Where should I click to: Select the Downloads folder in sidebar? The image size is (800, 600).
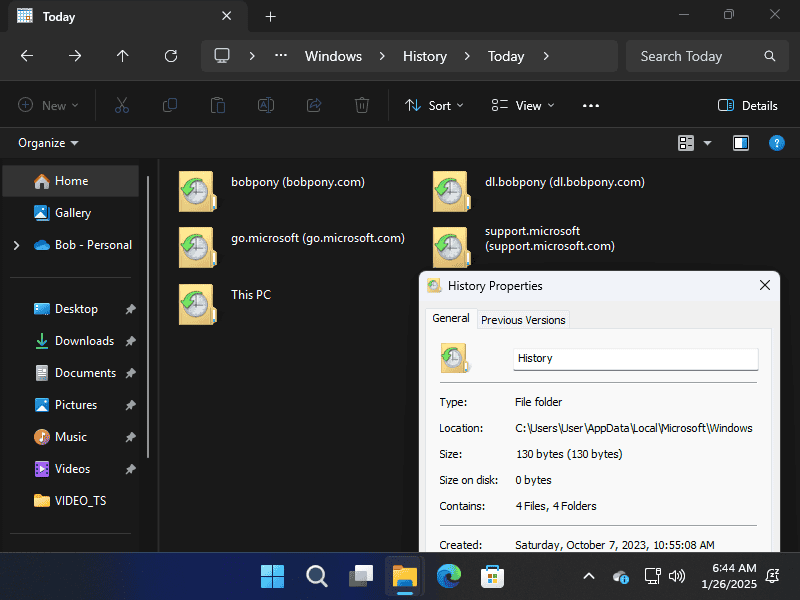coord(84,341)
